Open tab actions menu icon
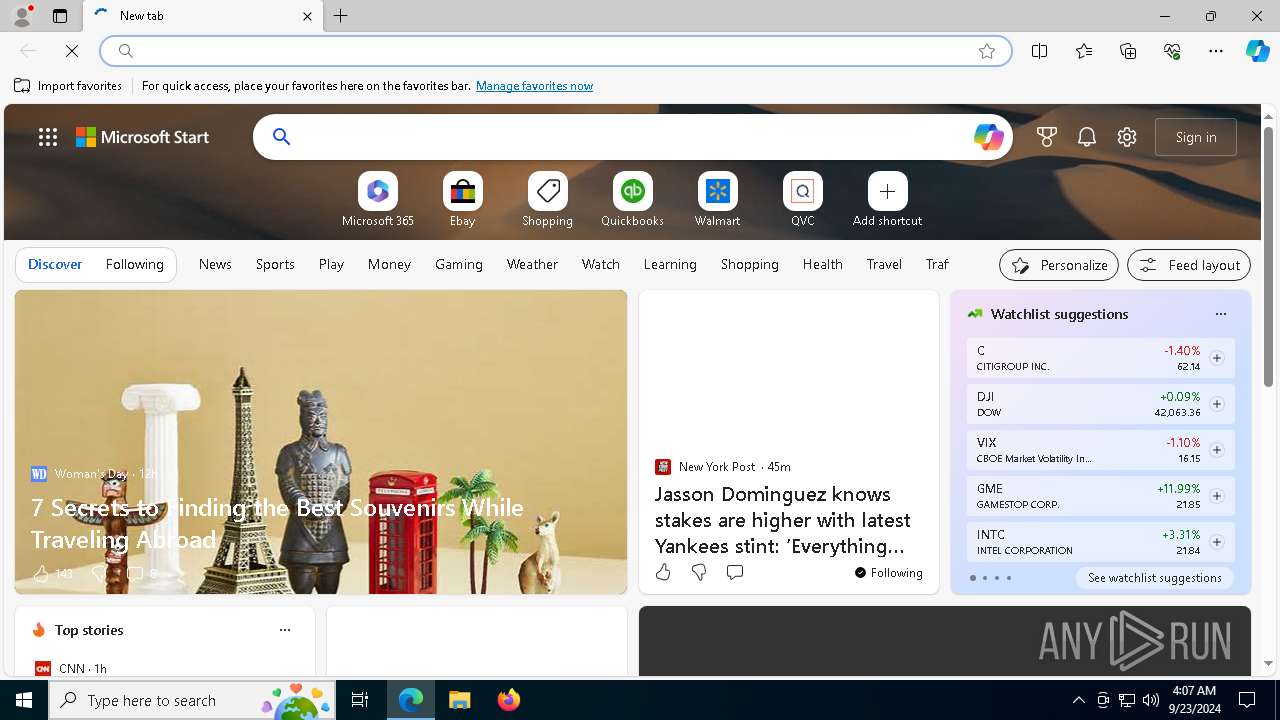 pos(60,16)
